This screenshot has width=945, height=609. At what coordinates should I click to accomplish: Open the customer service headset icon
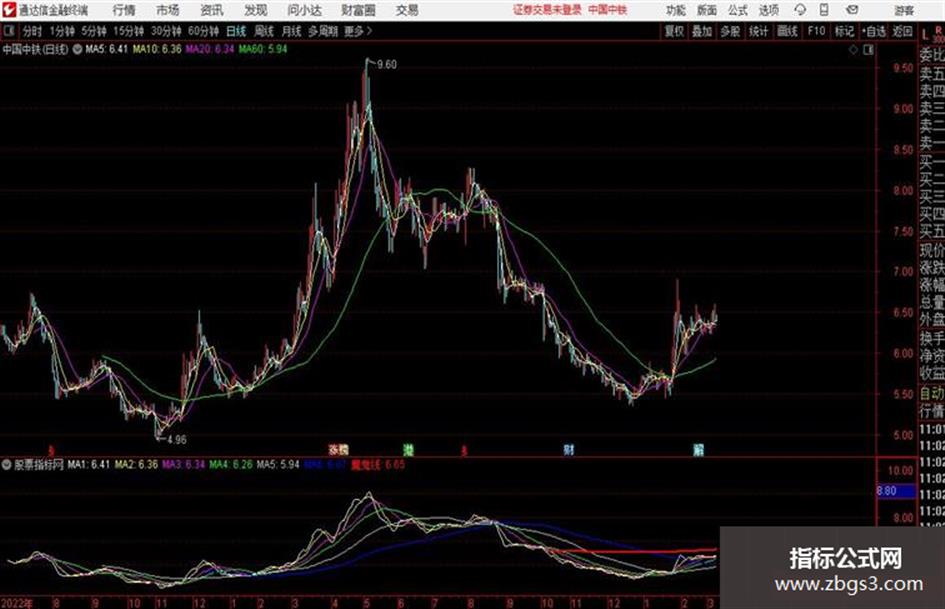pos(800,10)
